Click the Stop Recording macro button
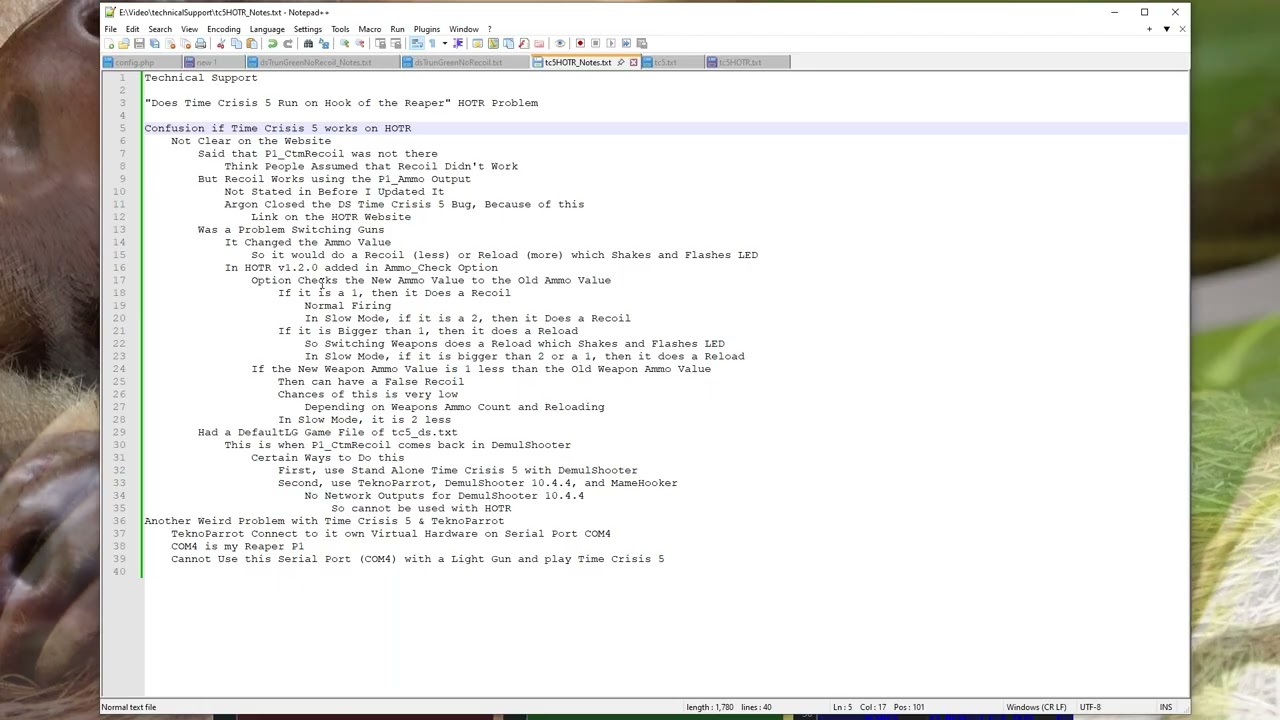The height and width of the screenshot is (720, 1280). (595, 43)
